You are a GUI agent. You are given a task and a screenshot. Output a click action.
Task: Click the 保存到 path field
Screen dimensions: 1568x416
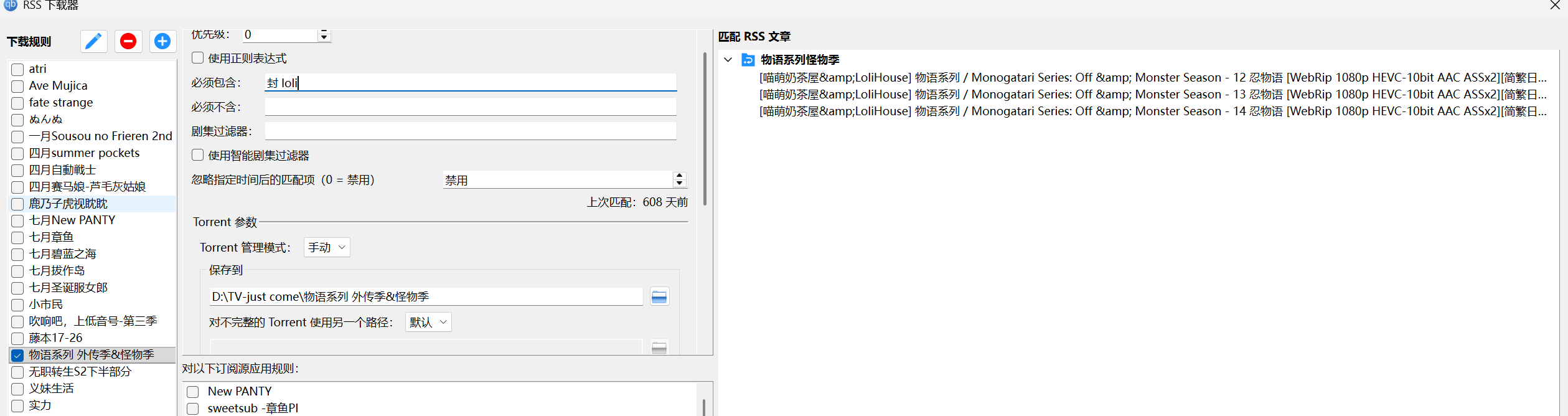tap(426, 297)
